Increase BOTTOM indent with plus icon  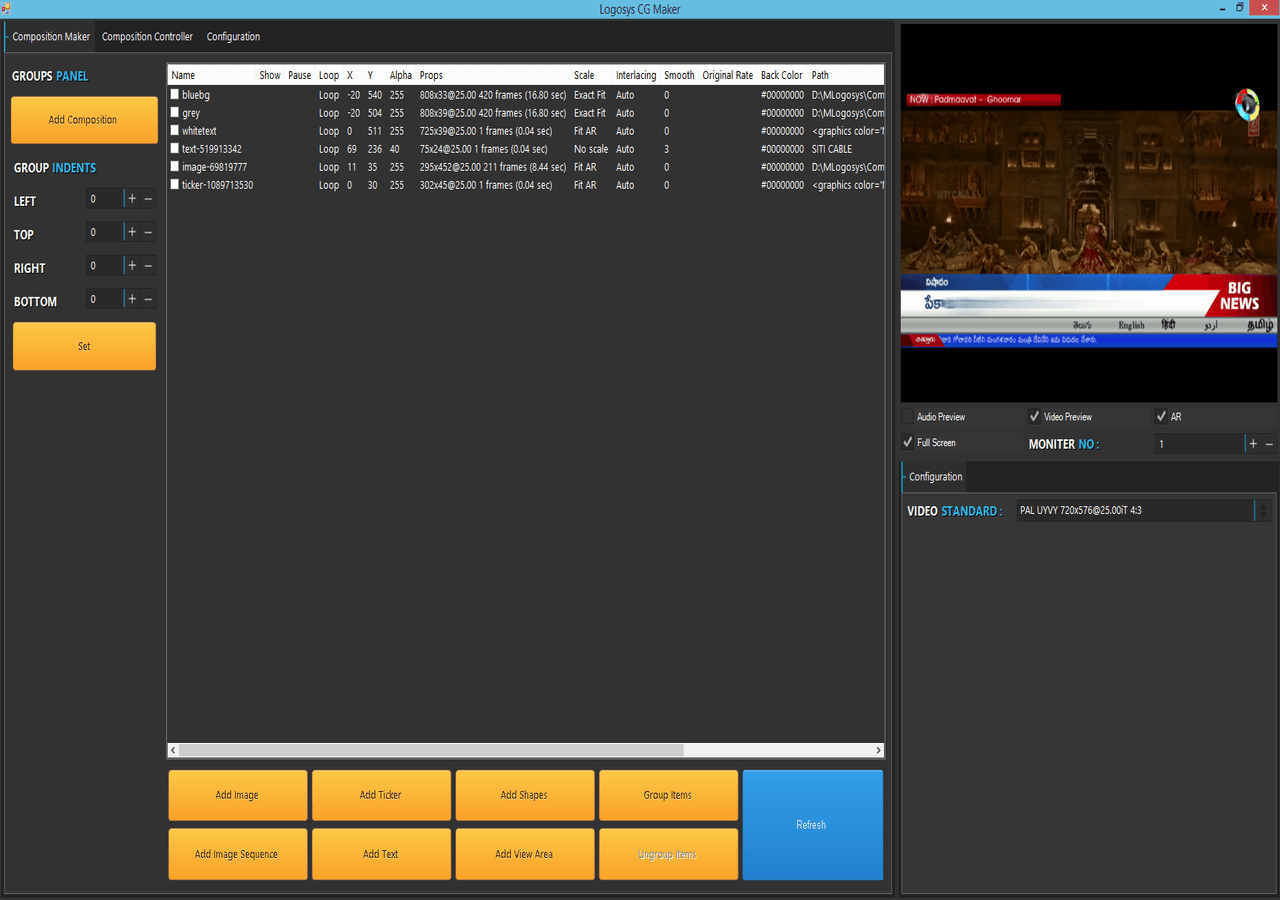132,299
